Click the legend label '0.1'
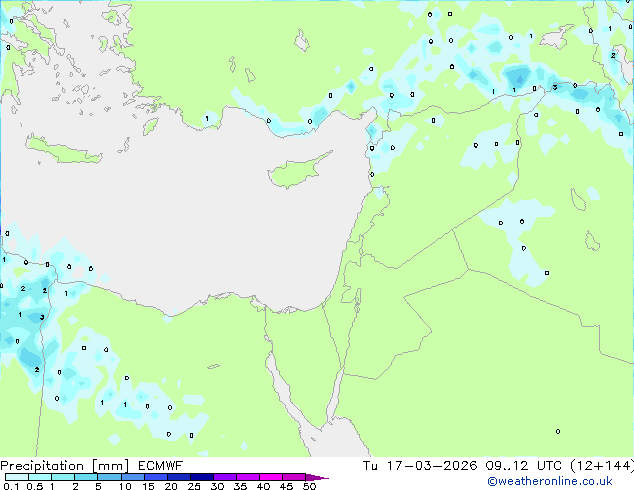The image size is (634, 490). click(11, 486)
